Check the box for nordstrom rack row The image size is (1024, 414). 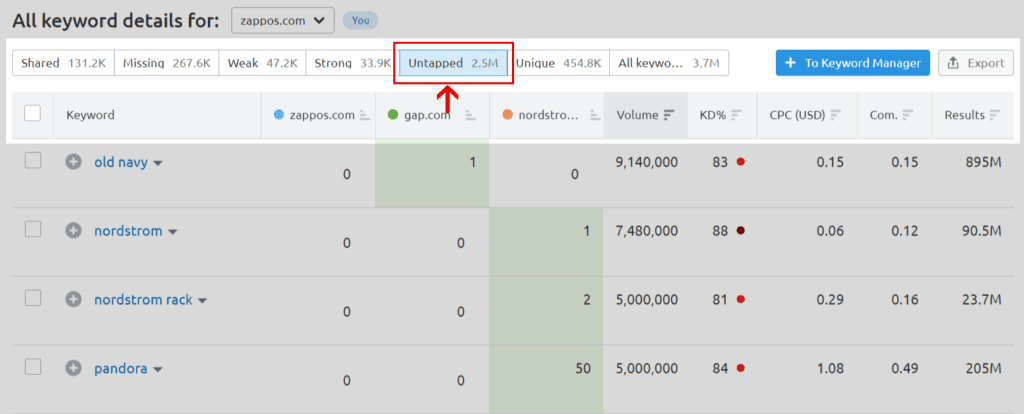[33, 298]
